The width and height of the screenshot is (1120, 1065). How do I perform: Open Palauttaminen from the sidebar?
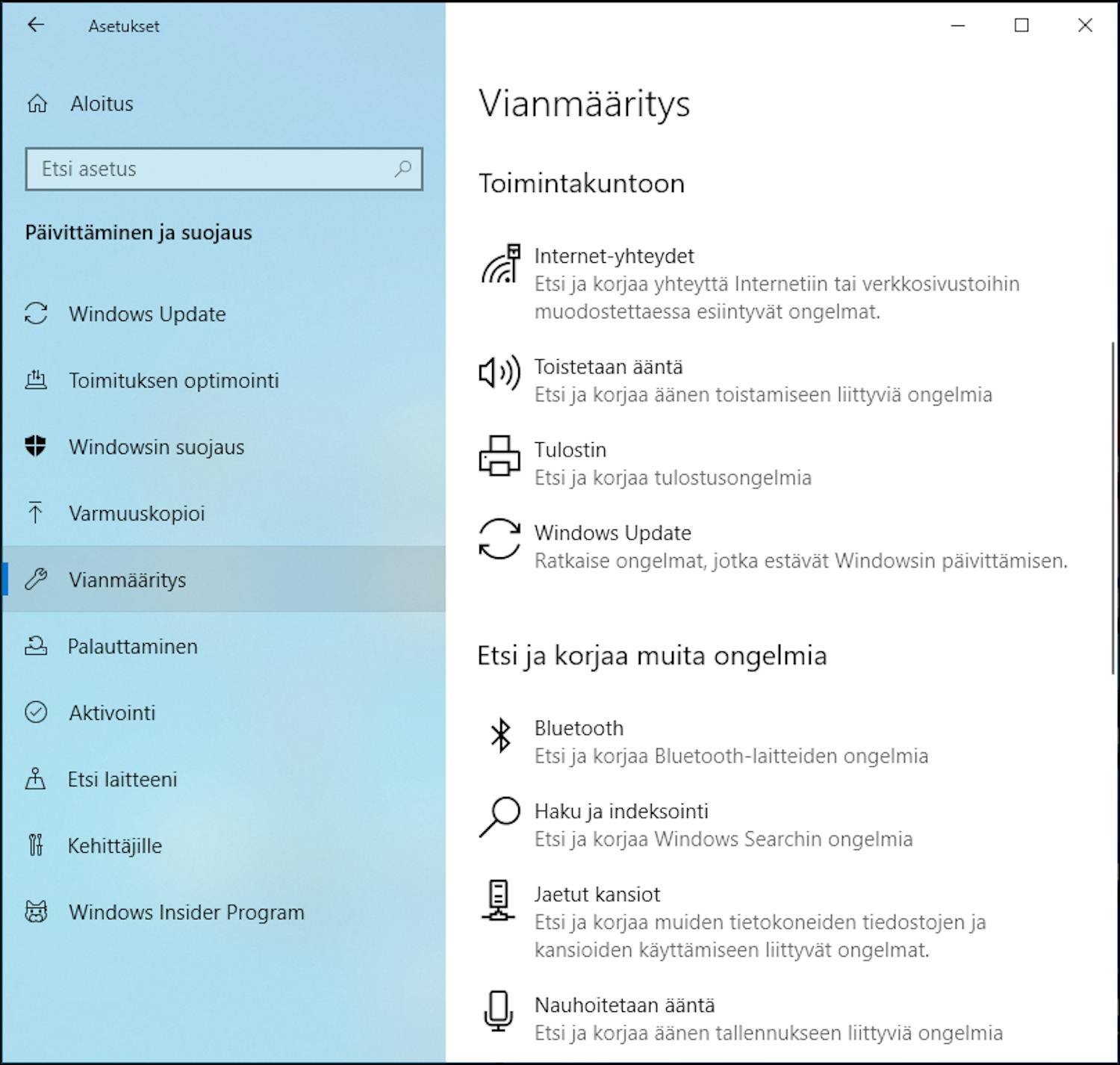click(x=132, y=646)
